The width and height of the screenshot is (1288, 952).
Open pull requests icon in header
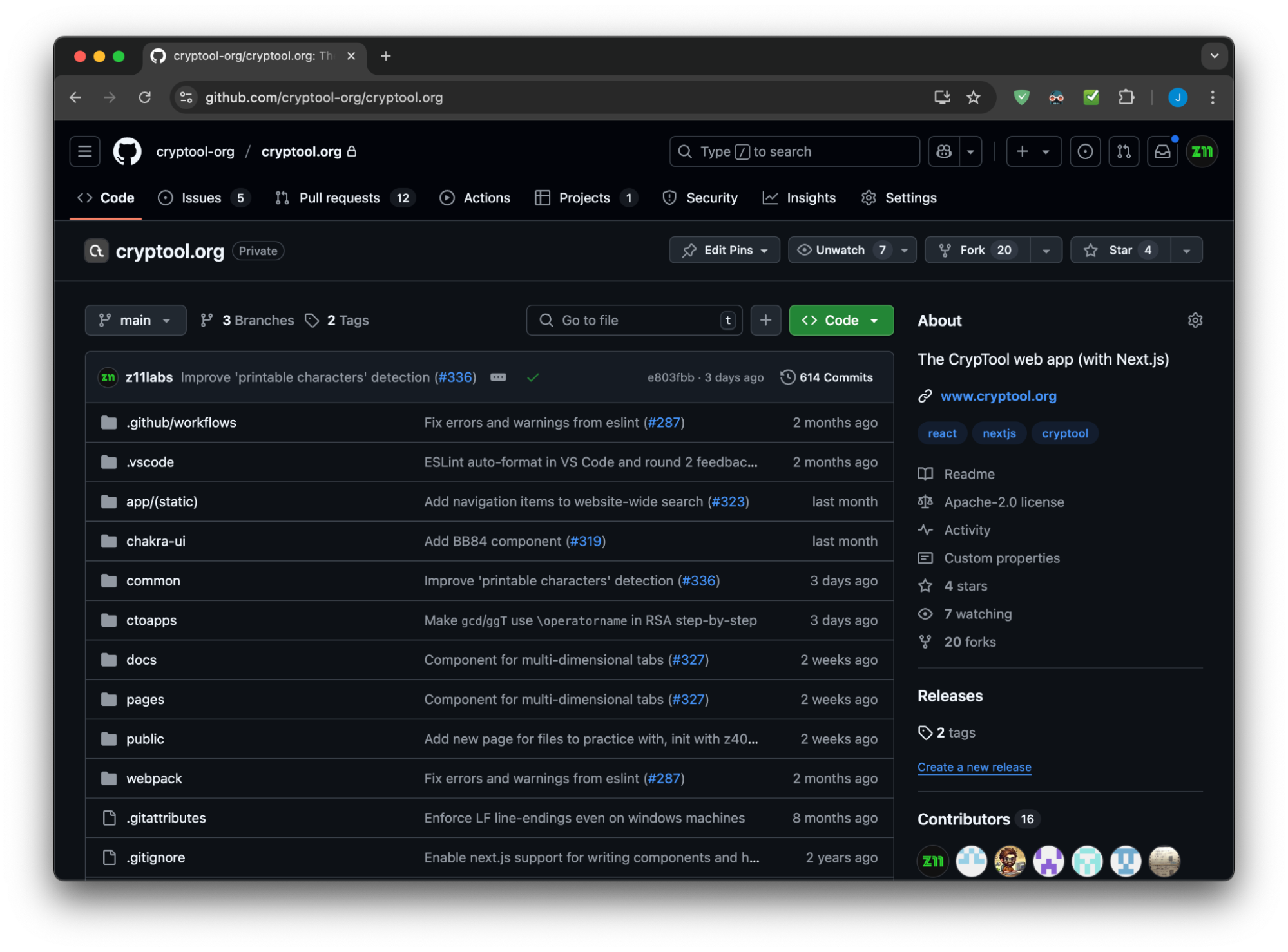(1124, 151)
